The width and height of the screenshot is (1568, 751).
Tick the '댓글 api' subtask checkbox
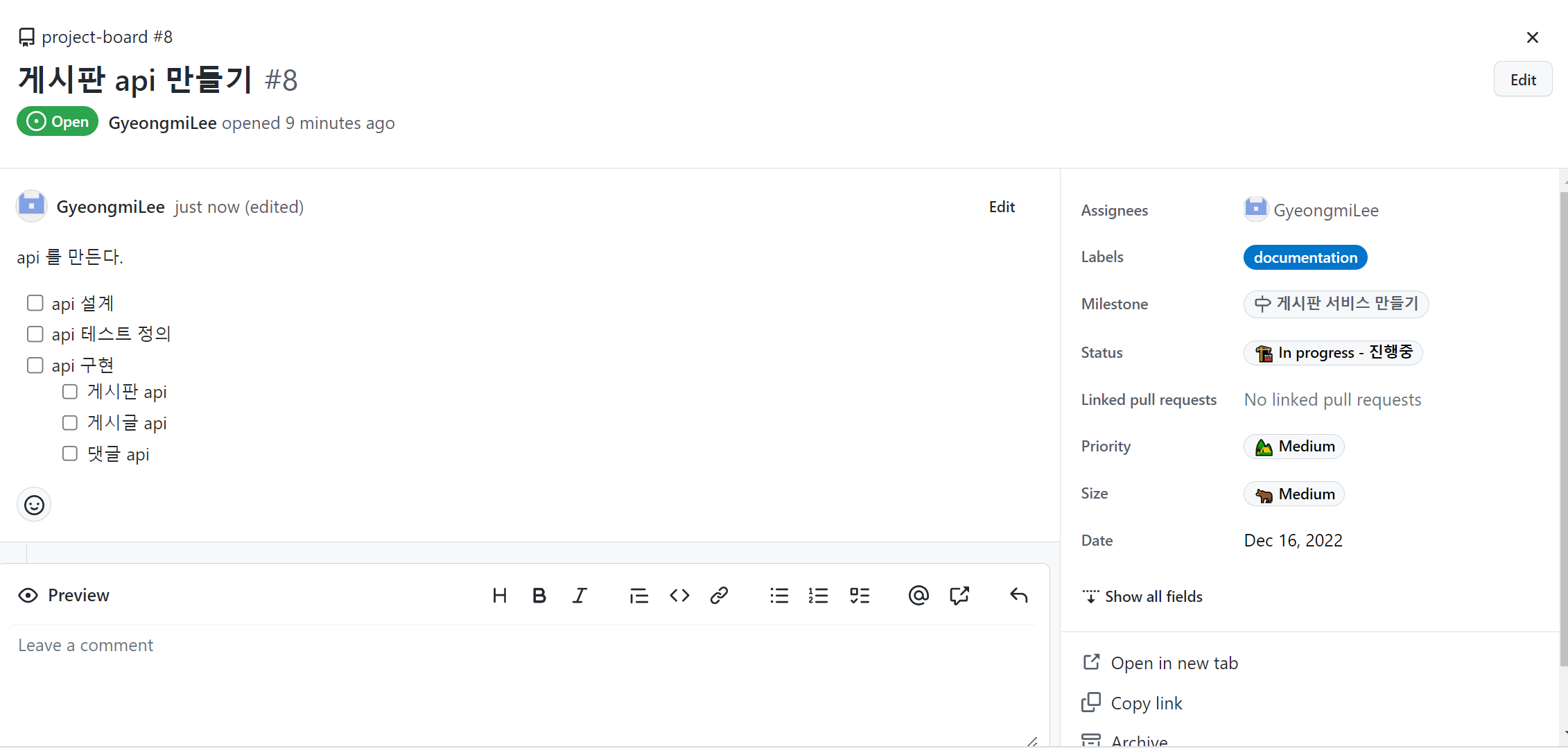70,454
